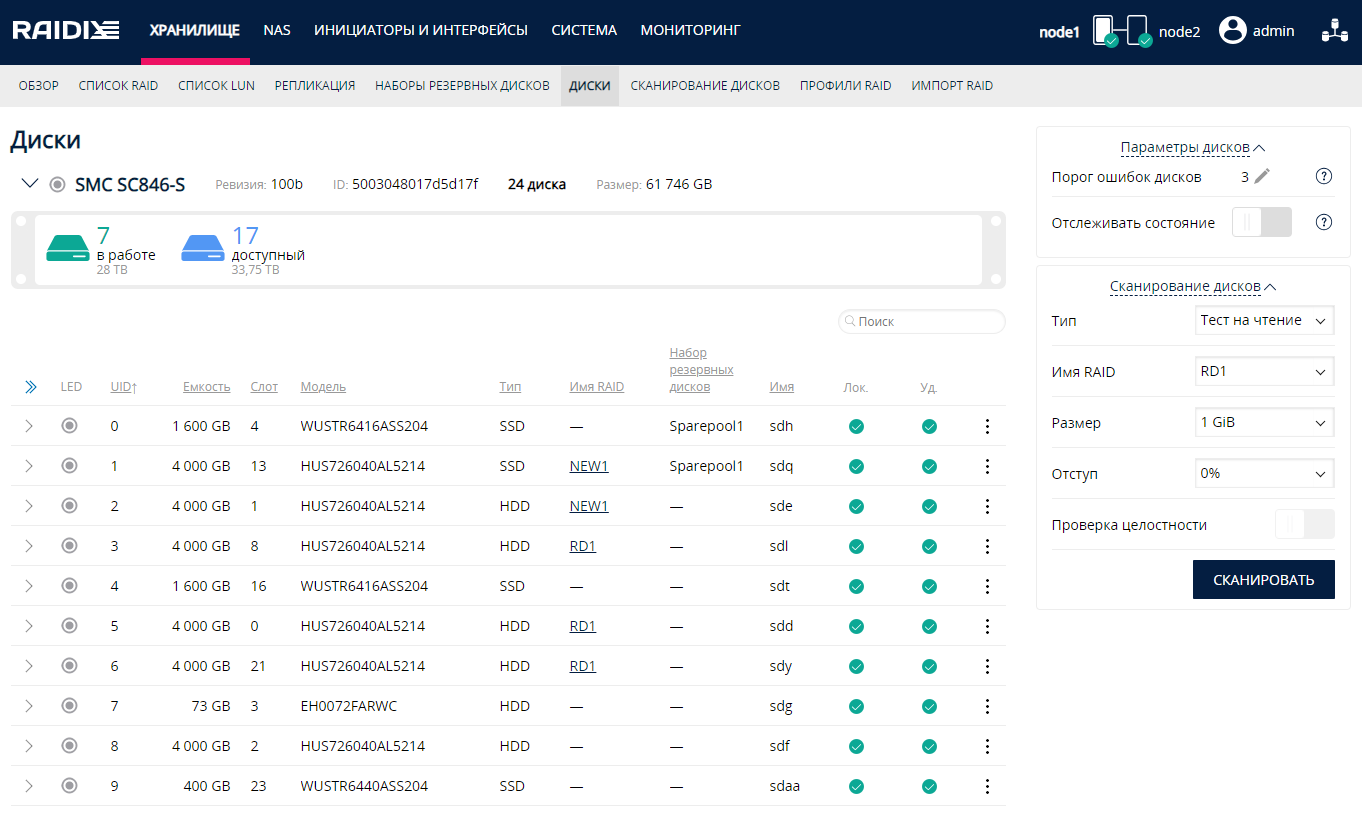Open help for Отслеживать состояние
Screen dimensions: 1362x819
click(x=1324, y=222)
